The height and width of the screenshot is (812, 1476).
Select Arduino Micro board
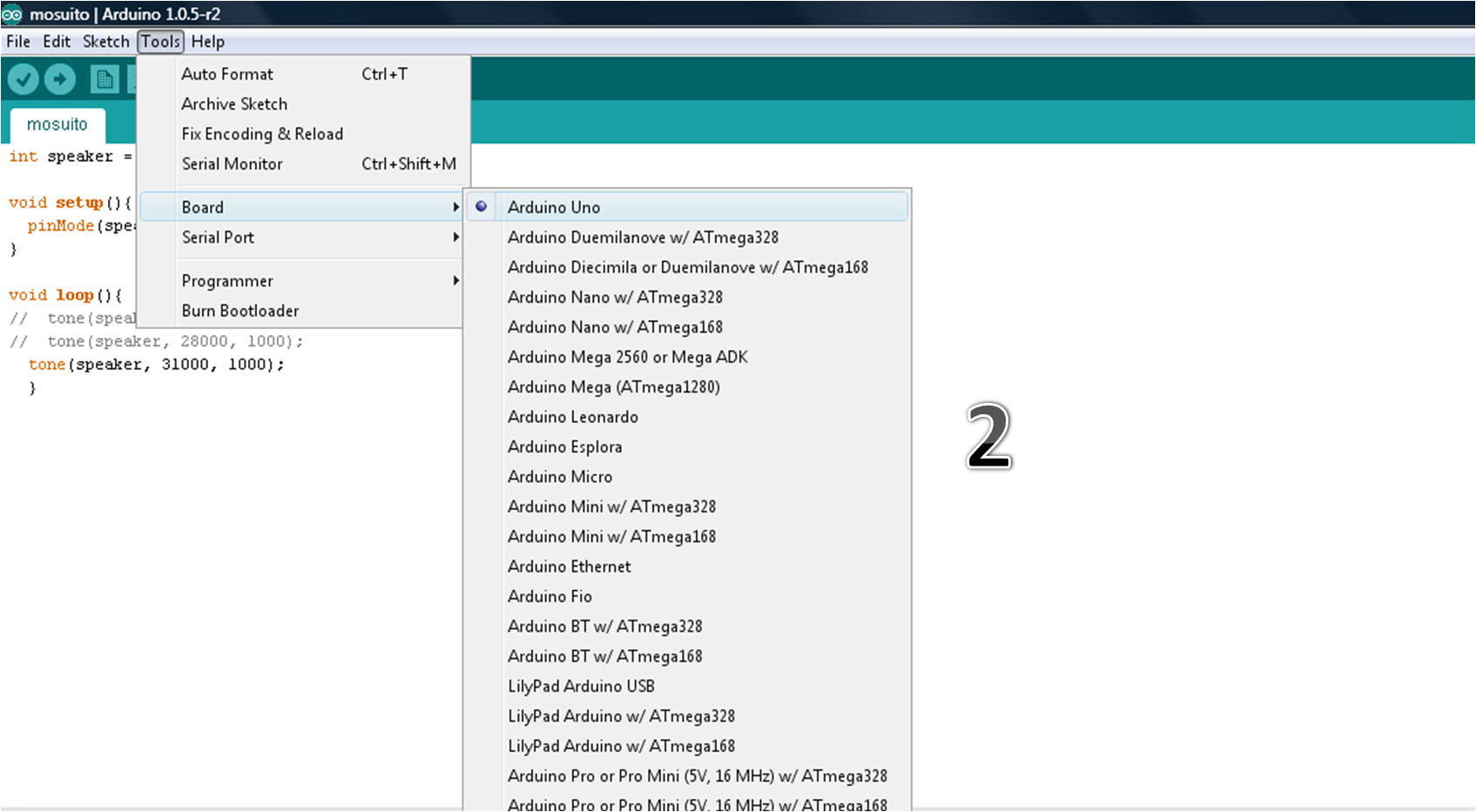click(x=688, y=476)
